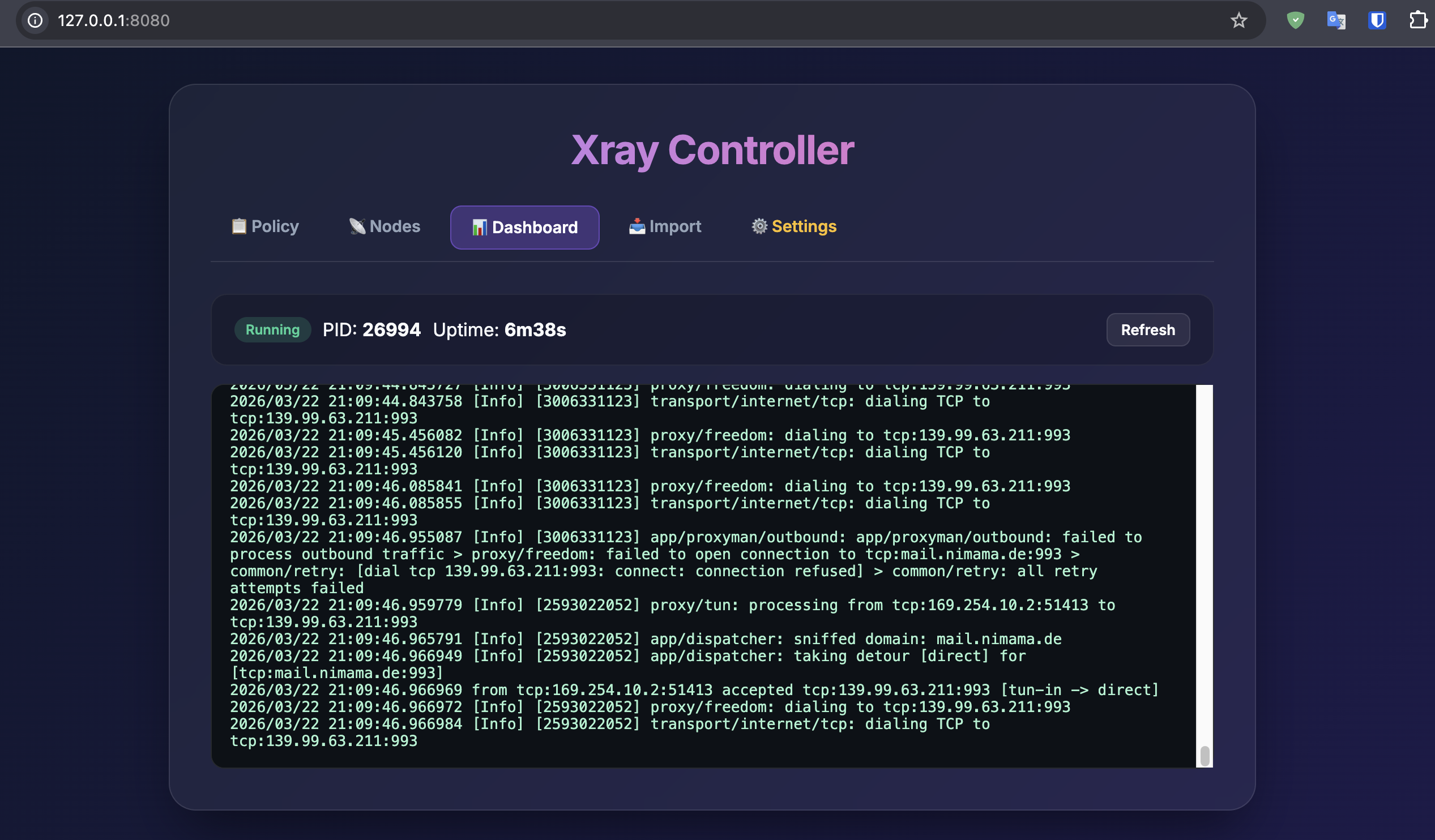This screenshot has width=1435, height=840.
Task: Go to the Import tab
Action: 675,226
